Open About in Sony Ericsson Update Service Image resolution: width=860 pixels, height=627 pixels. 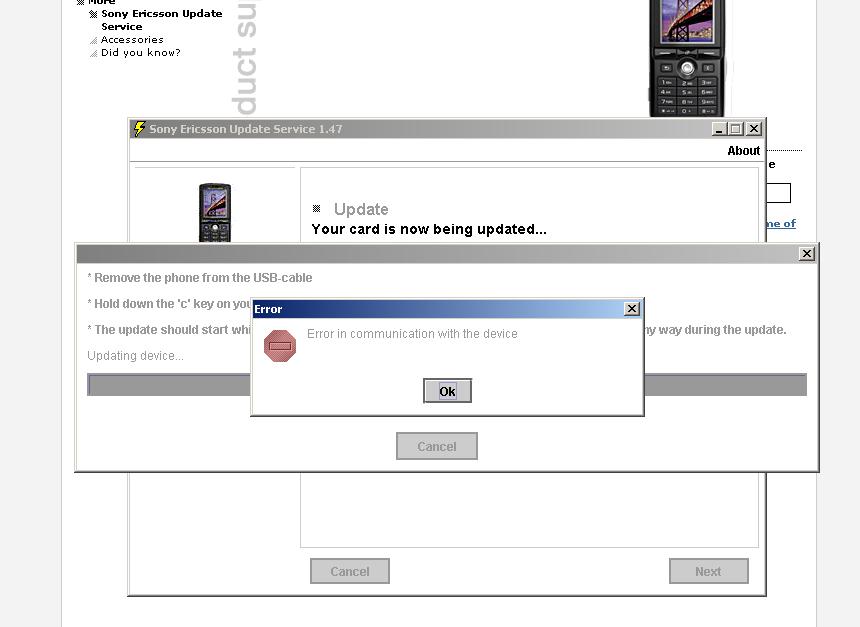pos(743,150)
